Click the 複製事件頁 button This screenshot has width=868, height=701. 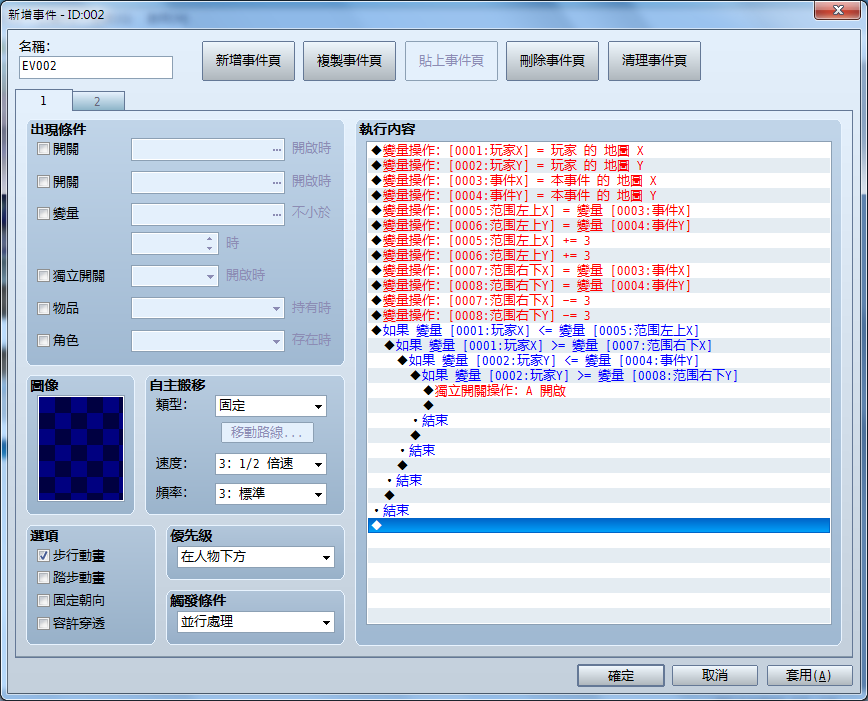pos(349,61)
